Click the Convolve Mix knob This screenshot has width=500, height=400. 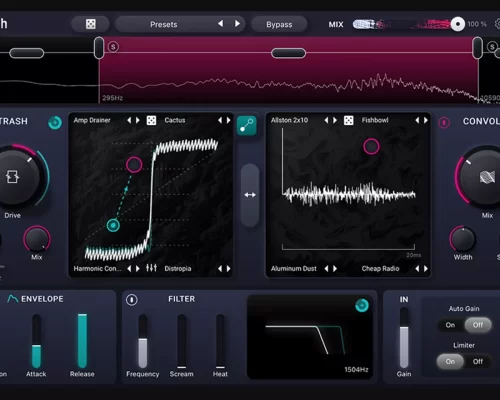[x=482, y=177]
